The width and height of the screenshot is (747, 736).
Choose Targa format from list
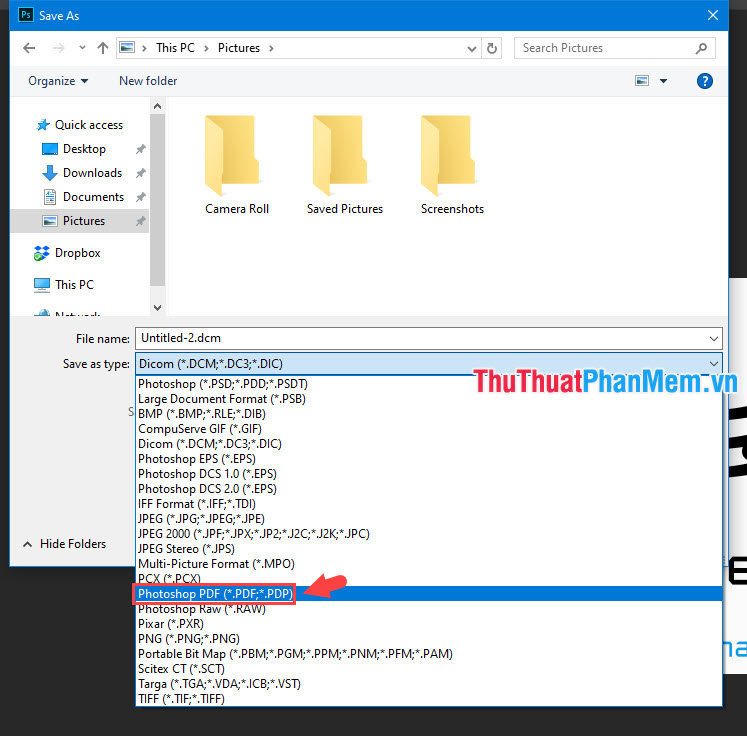(428, 684)
